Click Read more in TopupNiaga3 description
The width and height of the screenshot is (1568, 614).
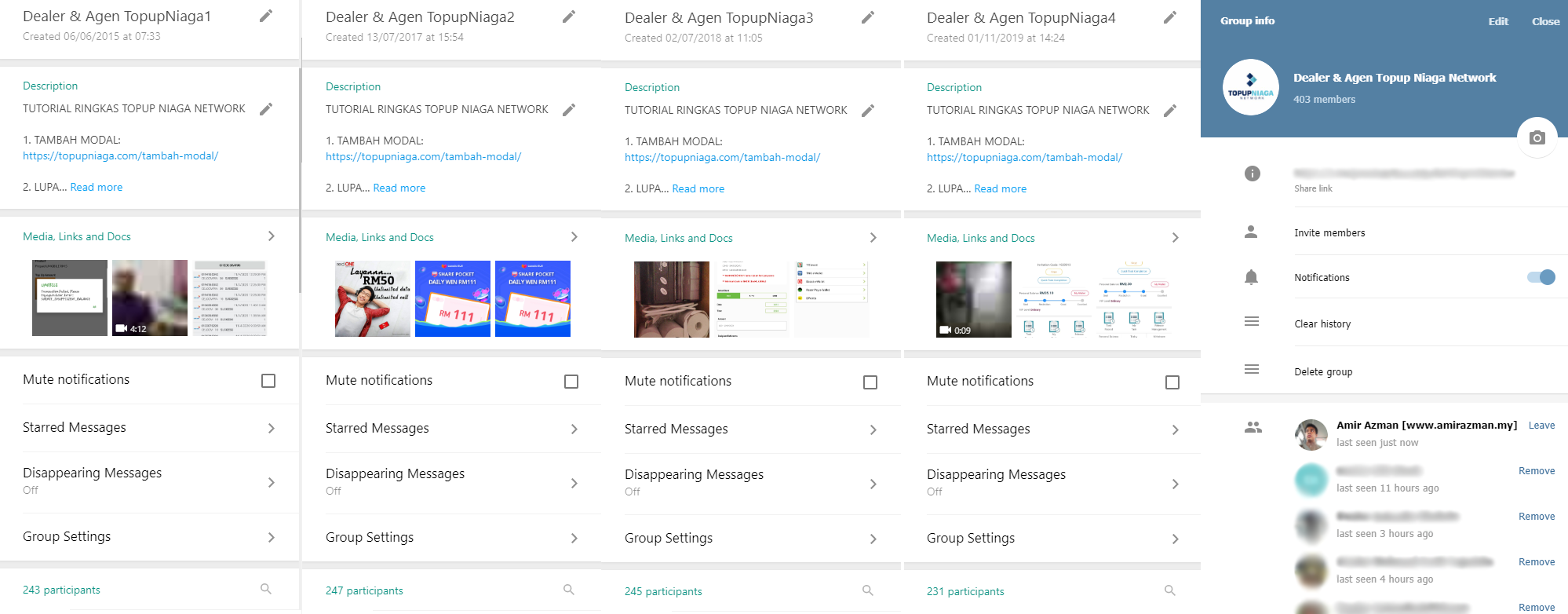[698, 189]
